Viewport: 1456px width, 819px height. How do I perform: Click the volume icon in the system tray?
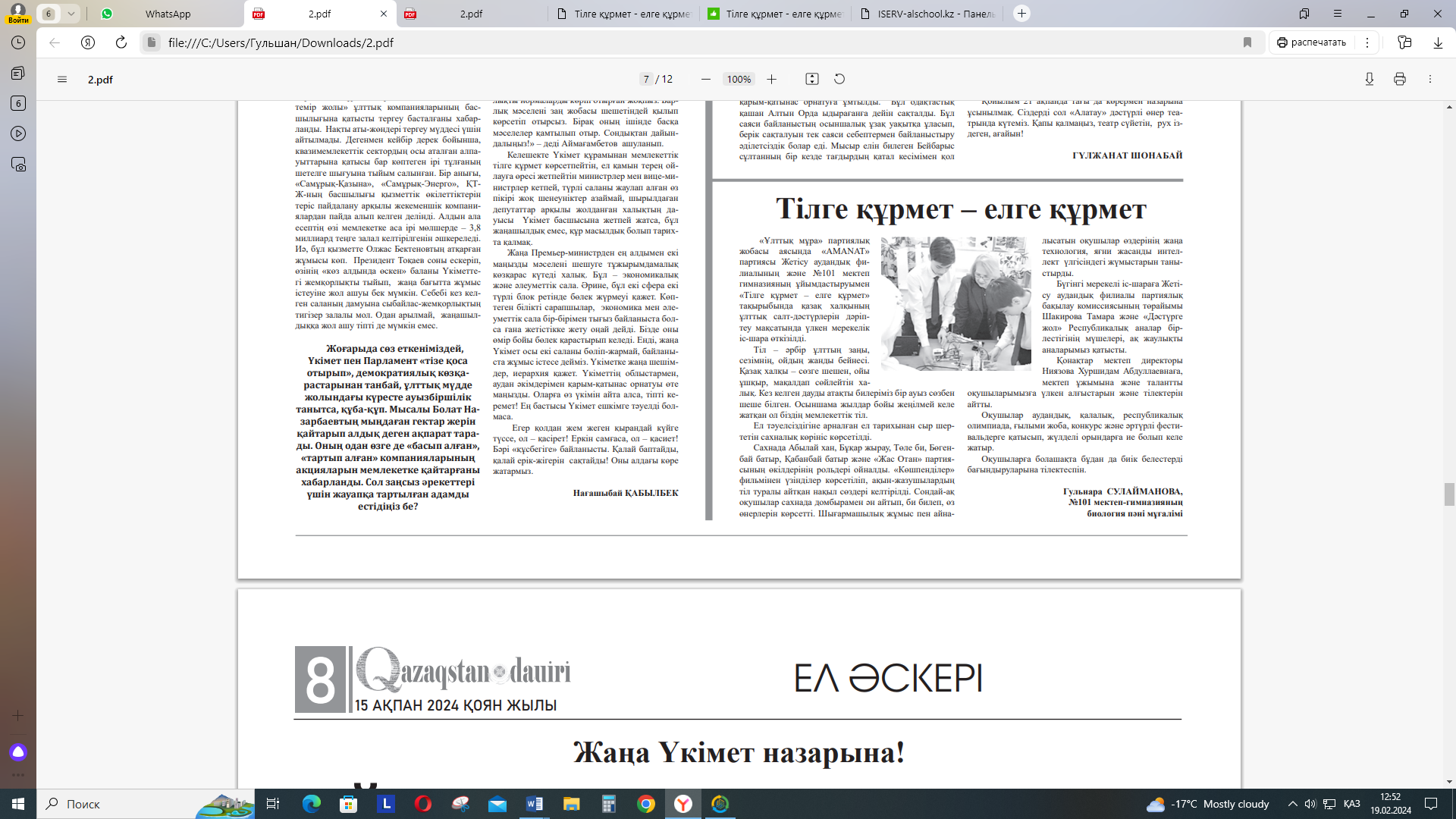coord(1310,804)
